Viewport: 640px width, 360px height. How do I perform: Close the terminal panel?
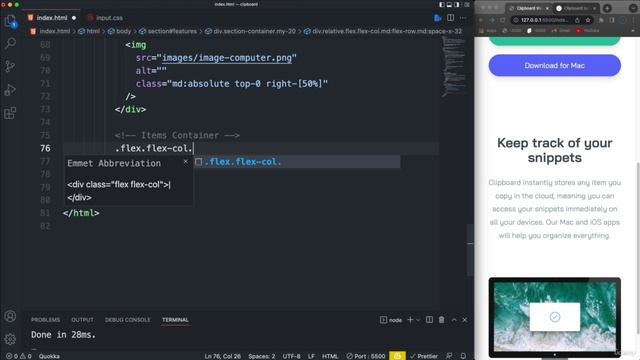pyautogui.click(x=465, y=320)
